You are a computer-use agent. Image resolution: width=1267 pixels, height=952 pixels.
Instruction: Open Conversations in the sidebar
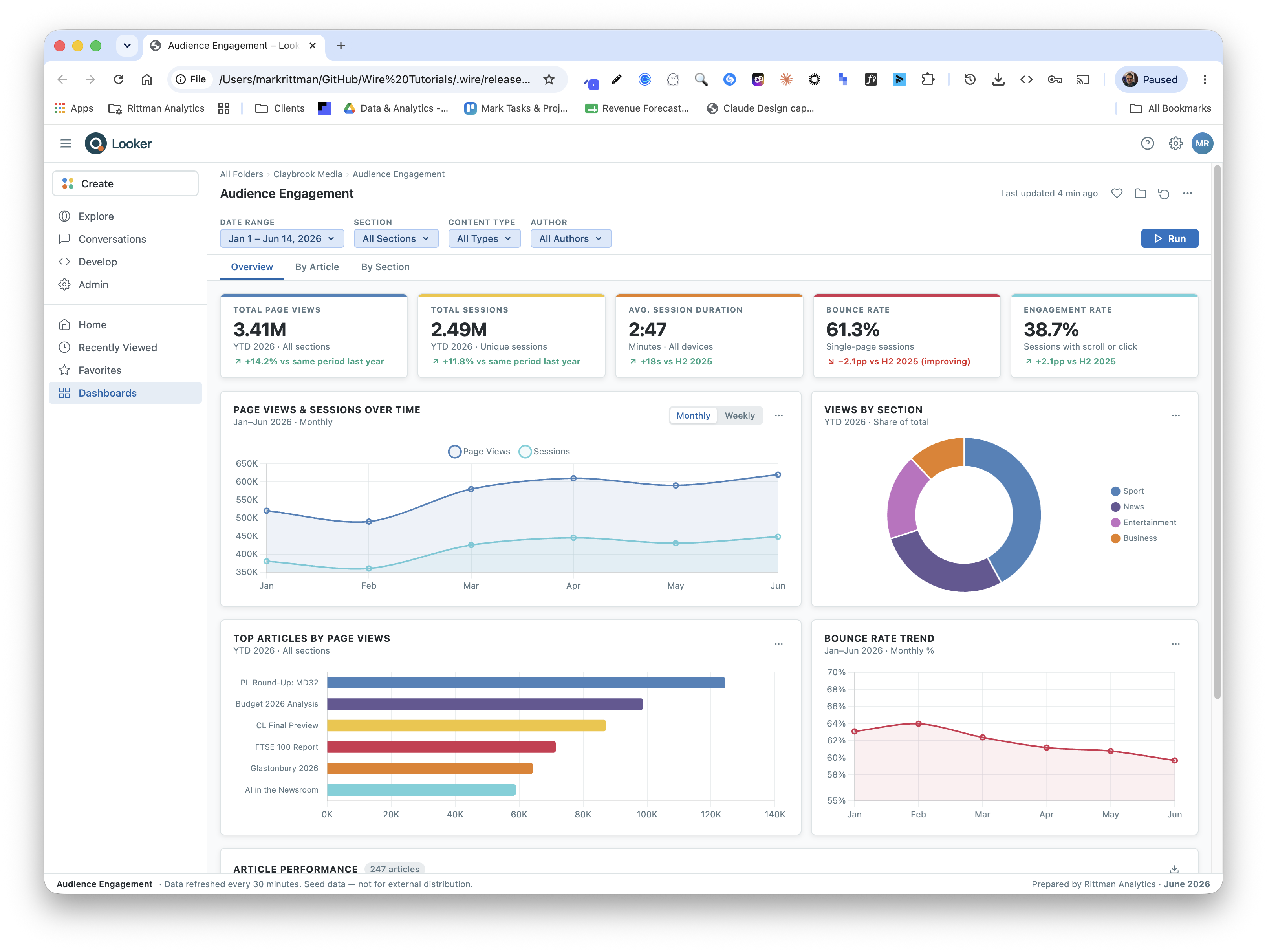click(125, 239)
